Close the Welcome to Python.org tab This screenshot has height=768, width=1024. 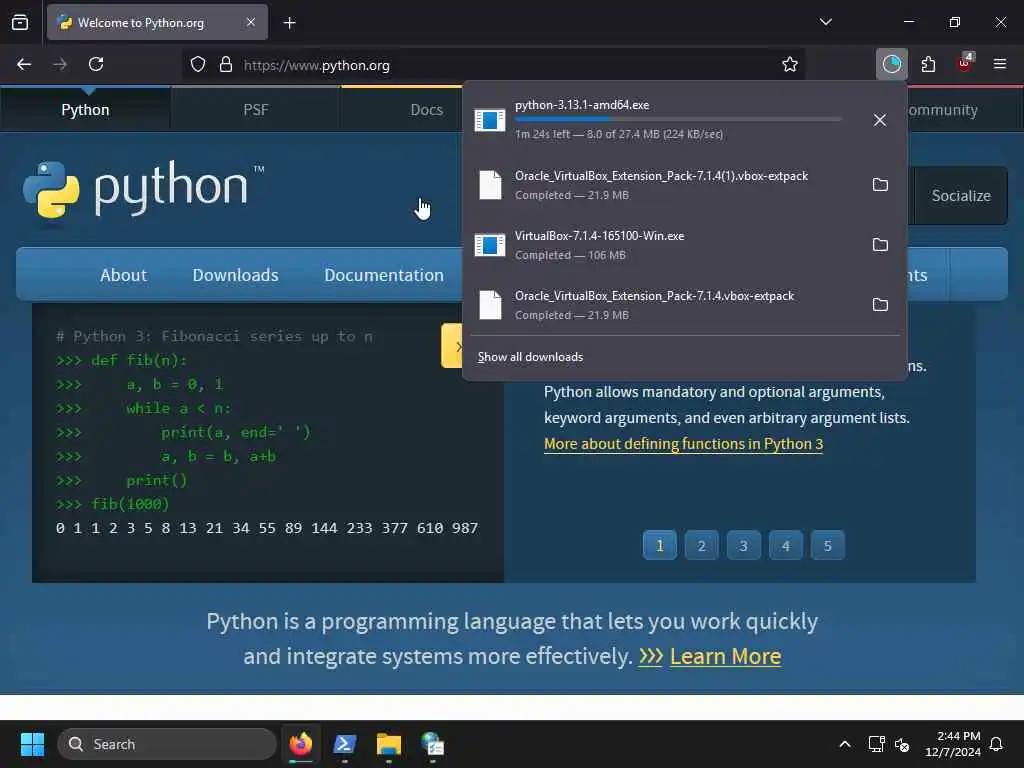[251, 22]
